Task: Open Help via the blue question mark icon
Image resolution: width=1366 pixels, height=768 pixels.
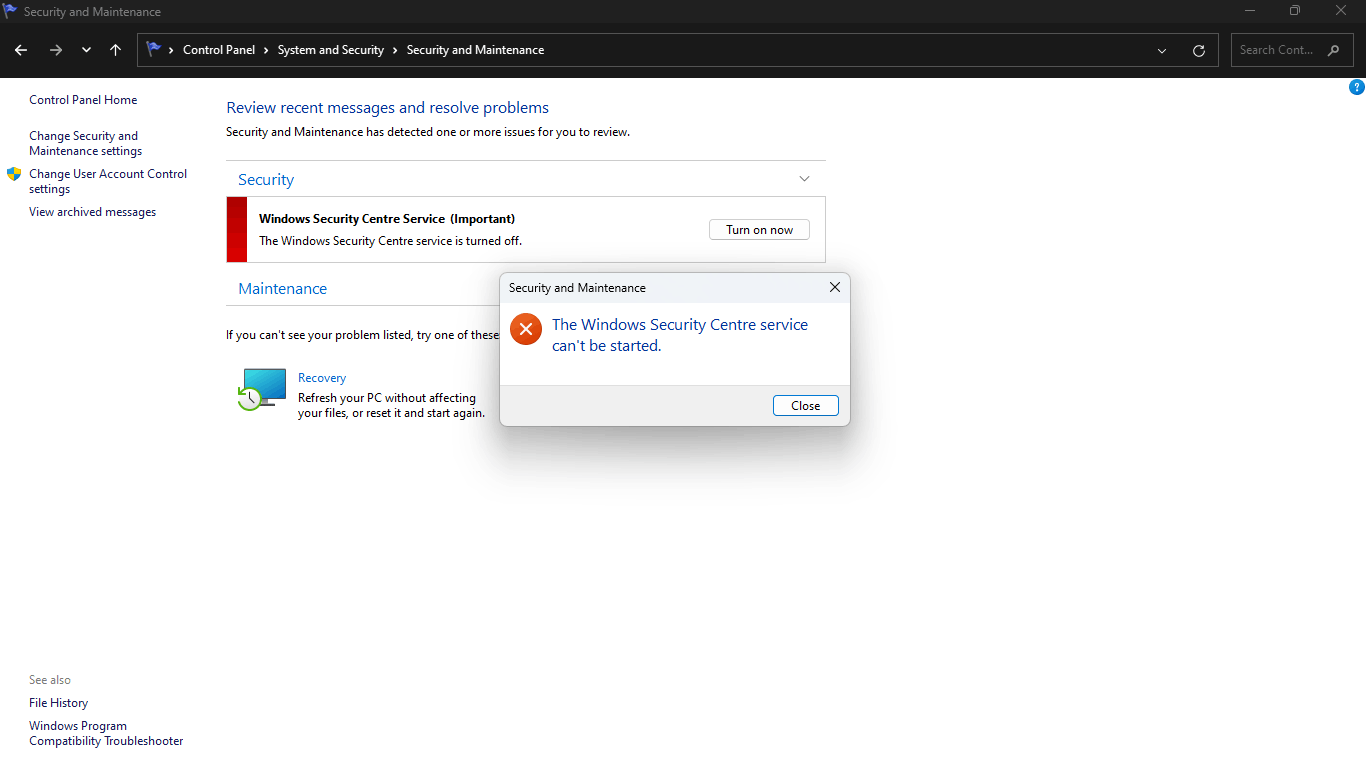Action: point(1357,87)
